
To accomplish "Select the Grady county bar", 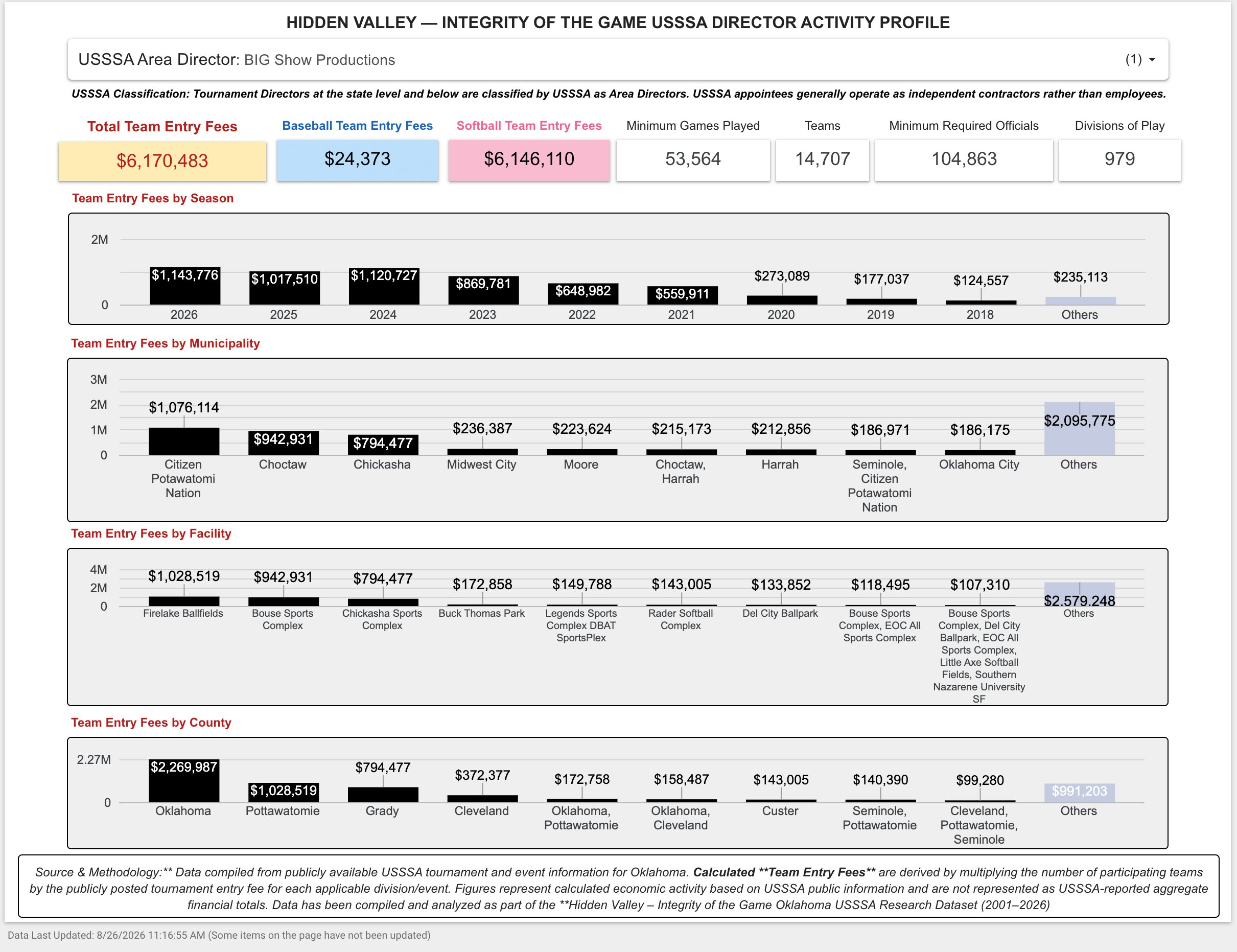I will [x=383, y=795].
